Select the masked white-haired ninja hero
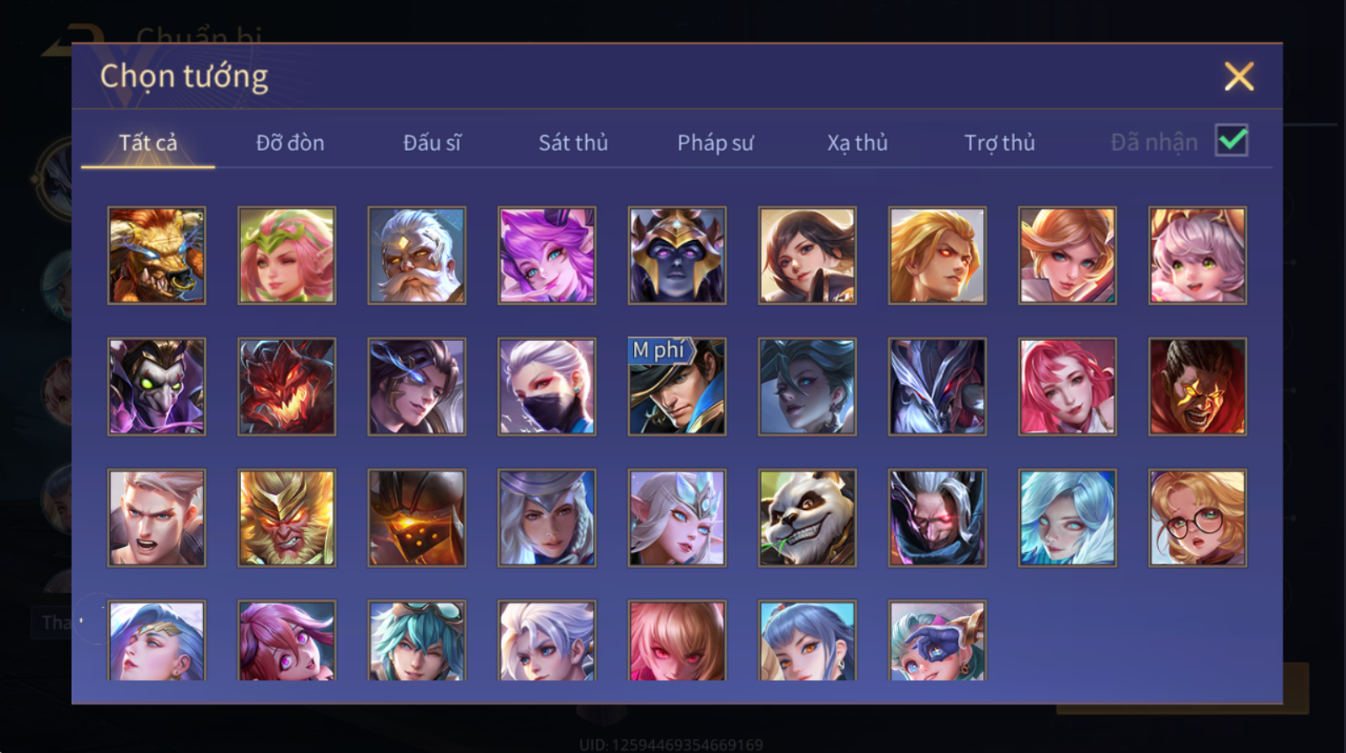The image size is (1346, 753). (547, 386)
